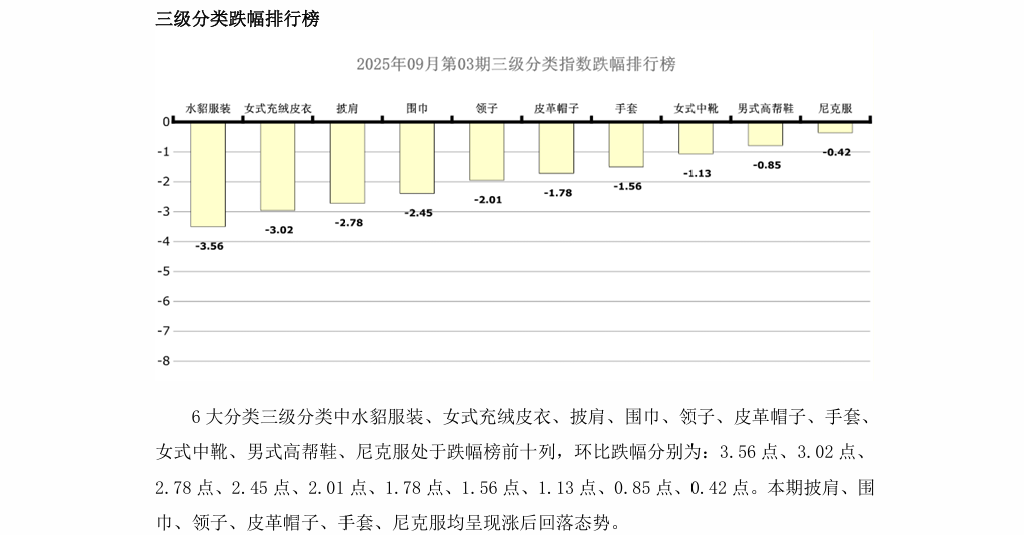Select the 皮革帽子 bar

(557, 148)
